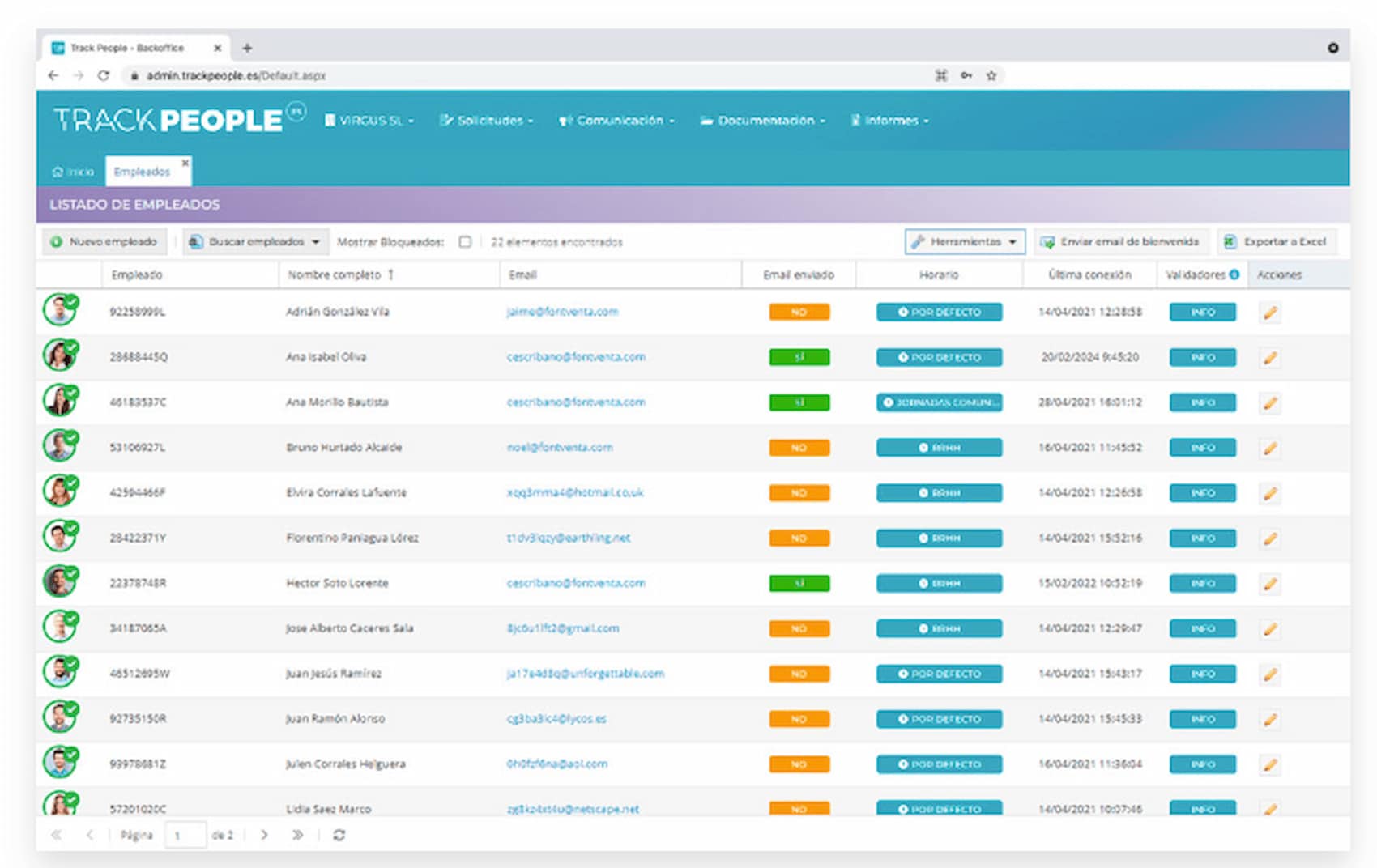This screenshot has height=868, width=1377.
Task: Edit Juan Ramón Alonso via pencil icon
Action: 1270,719
